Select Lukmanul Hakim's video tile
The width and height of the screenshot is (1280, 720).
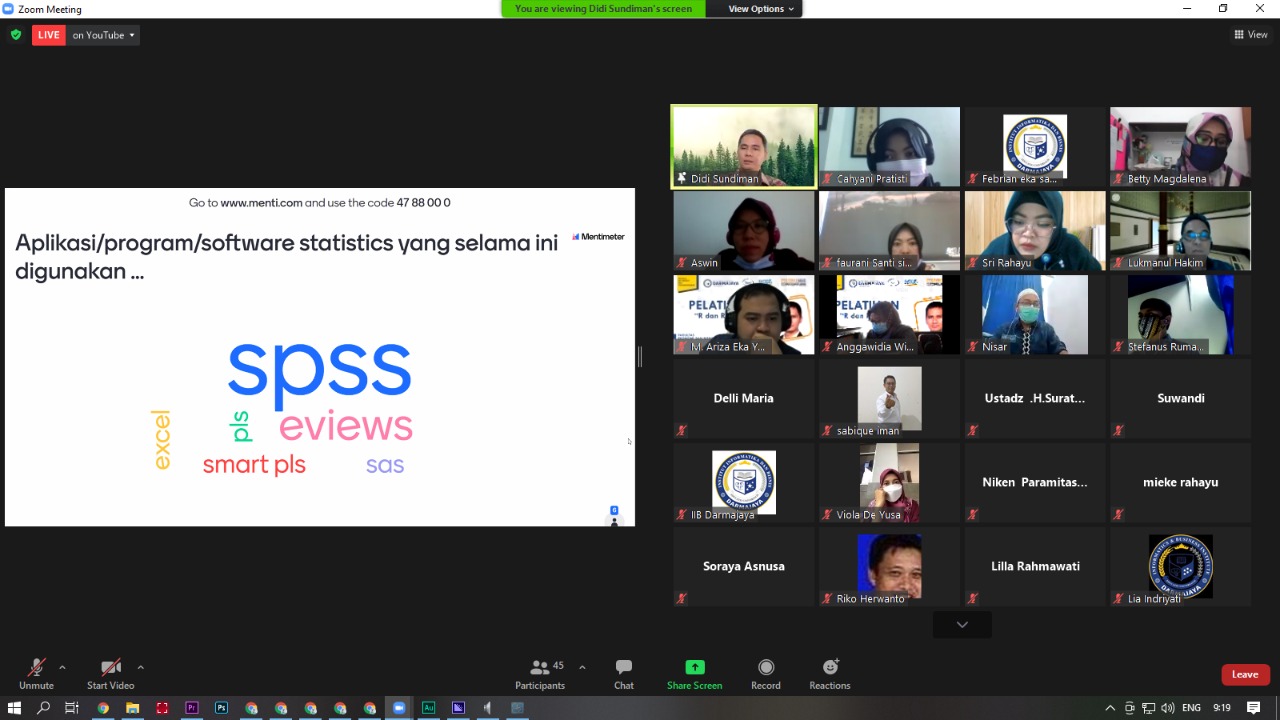pos(1180,231)
